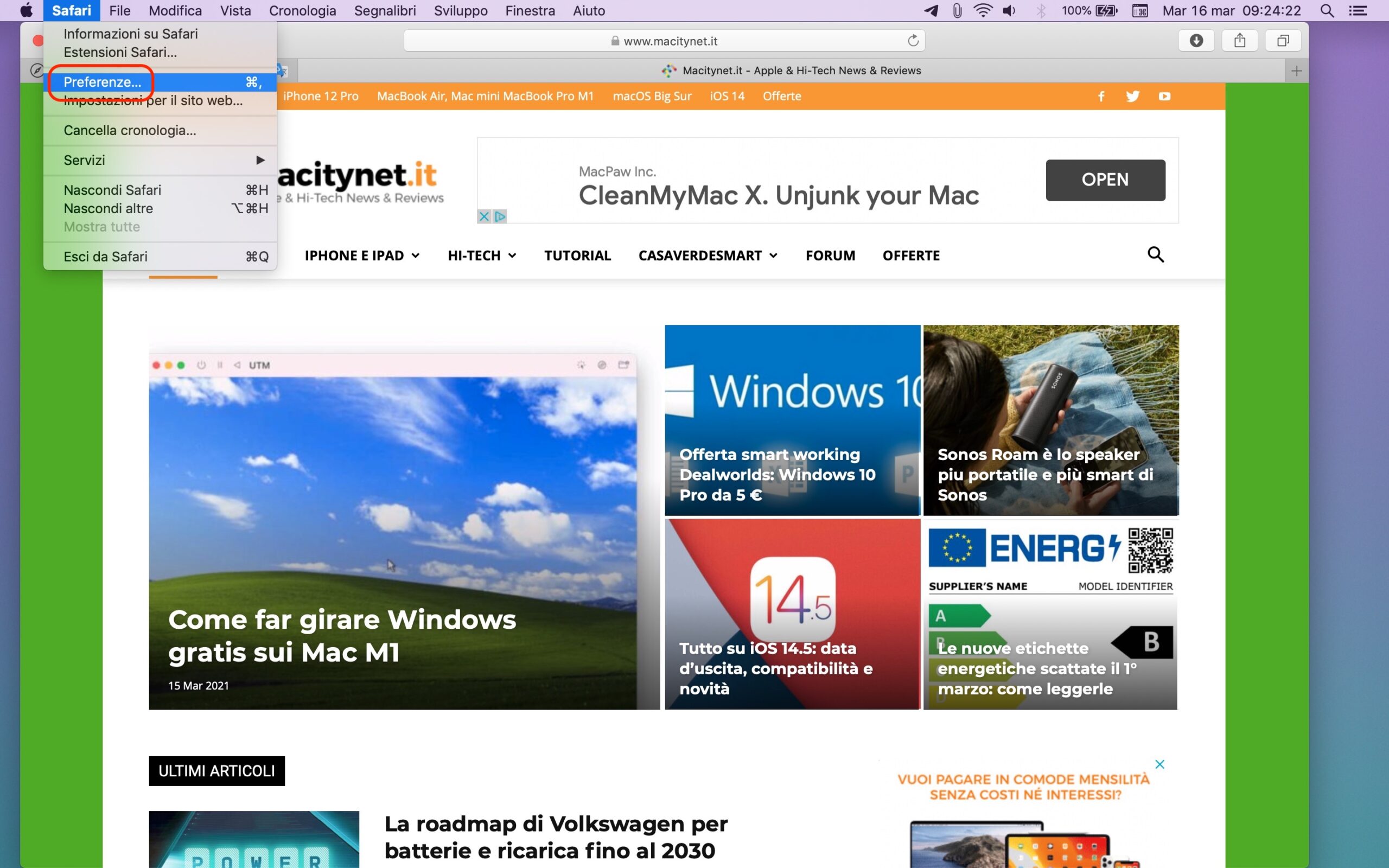Open macOS Spotlight search icon
This screenshot has height=868, width=1389.
(1327, 11)
